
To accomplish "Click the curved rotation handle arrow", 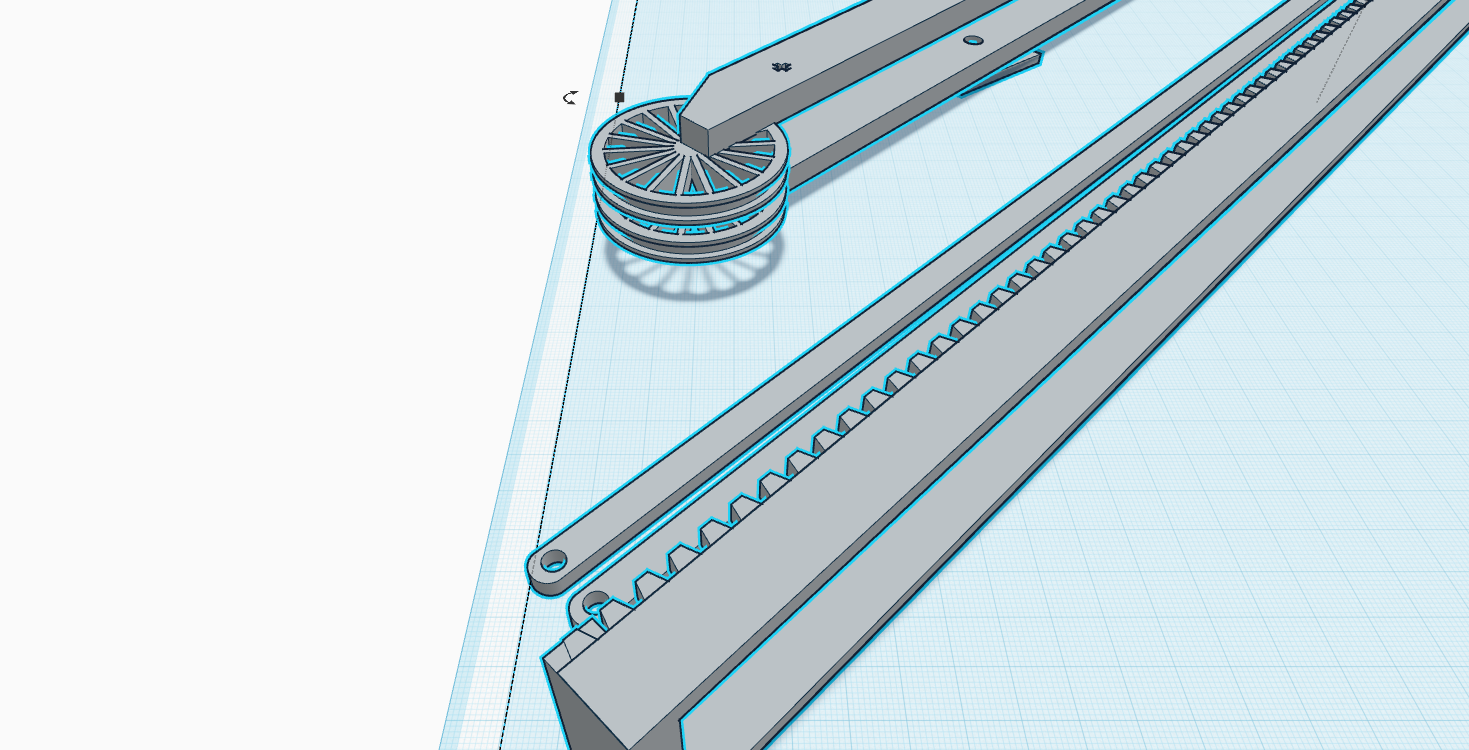I will pyautogui.click(x=570, y=97).
